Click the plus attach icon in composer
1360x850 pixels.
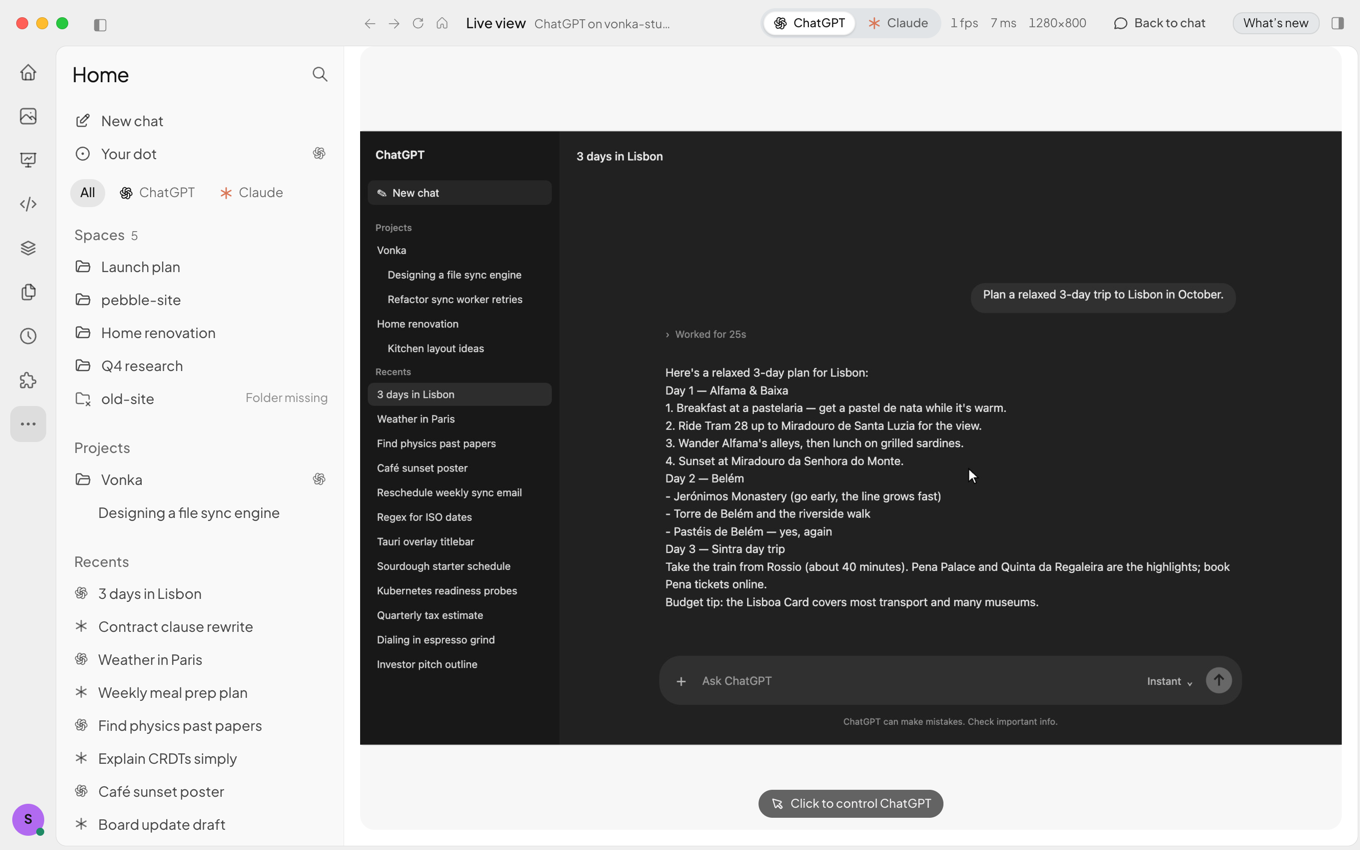(681, 681)
